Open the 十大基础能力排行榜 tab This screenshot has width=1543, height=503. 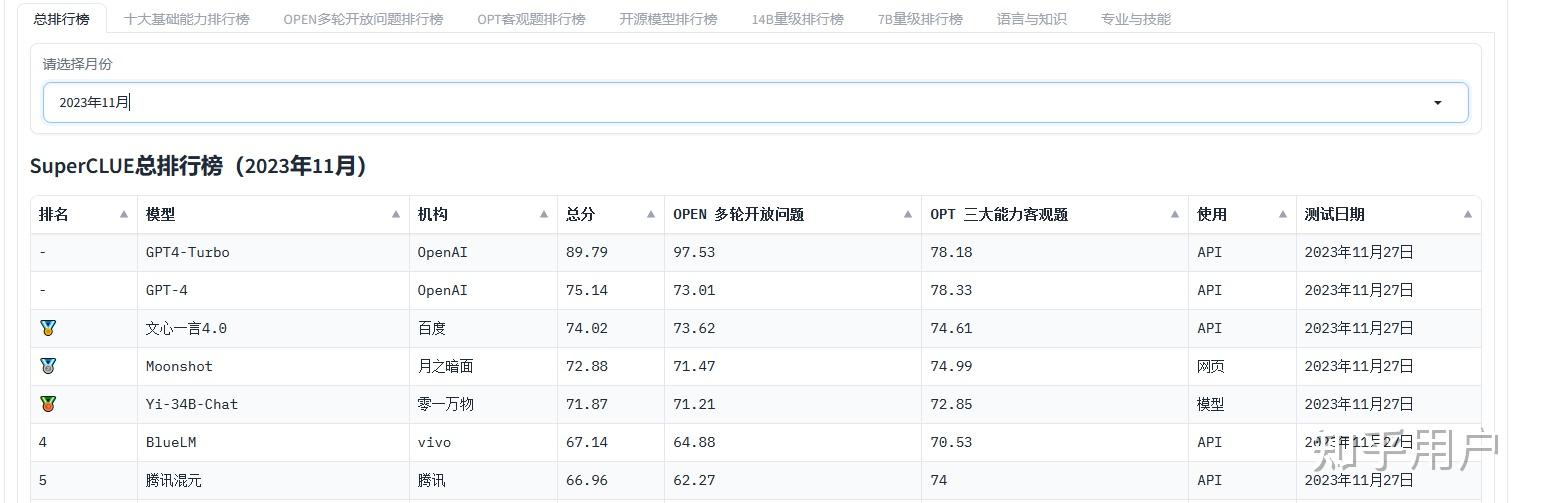click(x=187, y=18)
